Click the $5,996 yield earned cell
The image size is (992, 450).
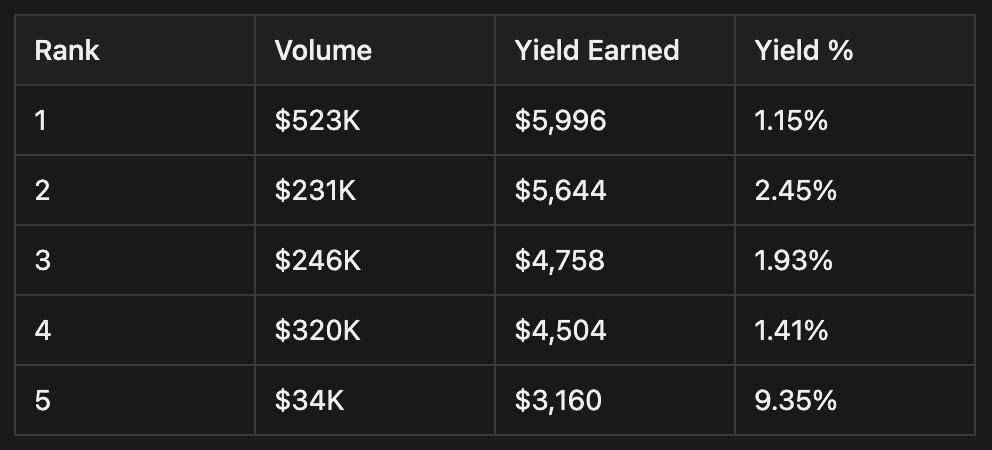tap(560, 121)
